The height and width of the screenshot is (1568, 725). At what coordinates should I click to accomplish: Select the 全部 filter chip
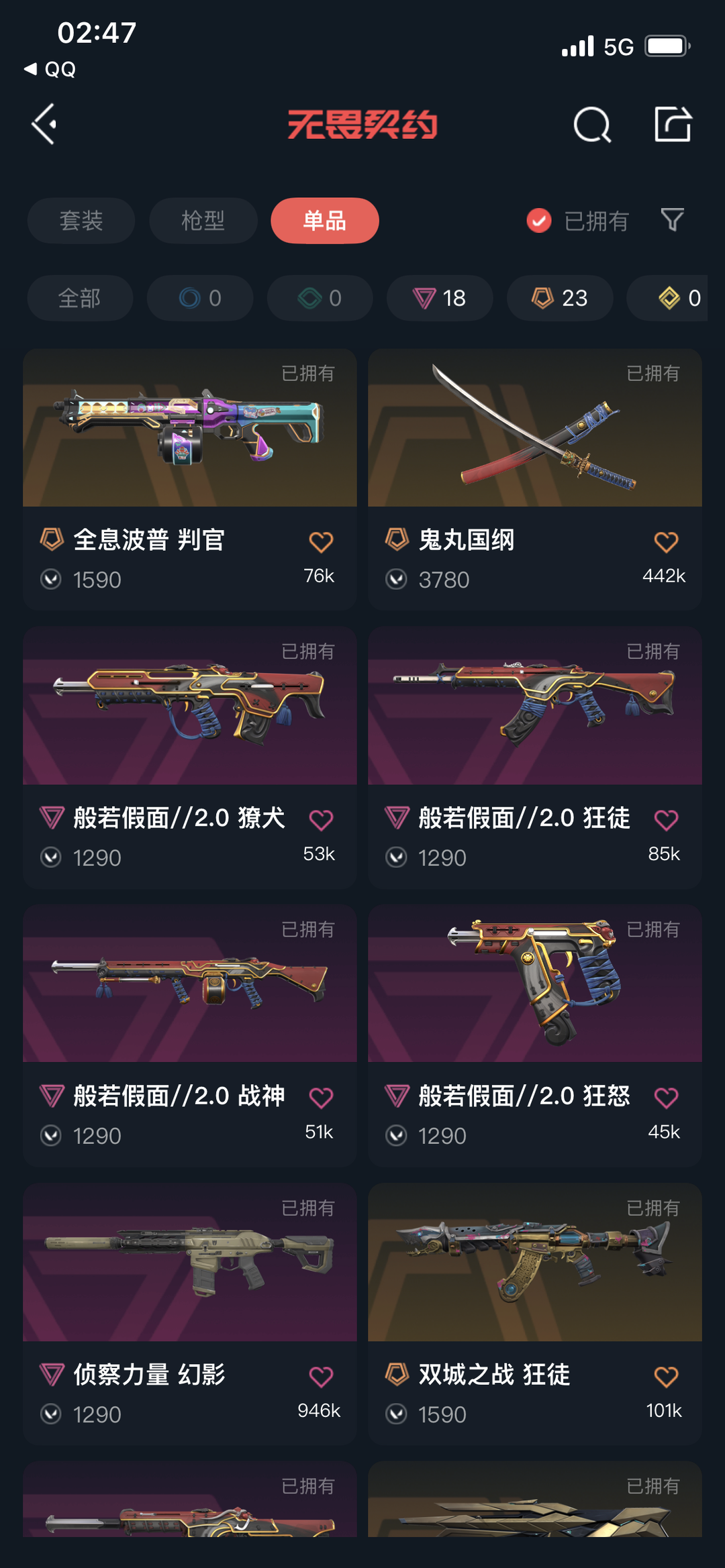tap(80, 298)
